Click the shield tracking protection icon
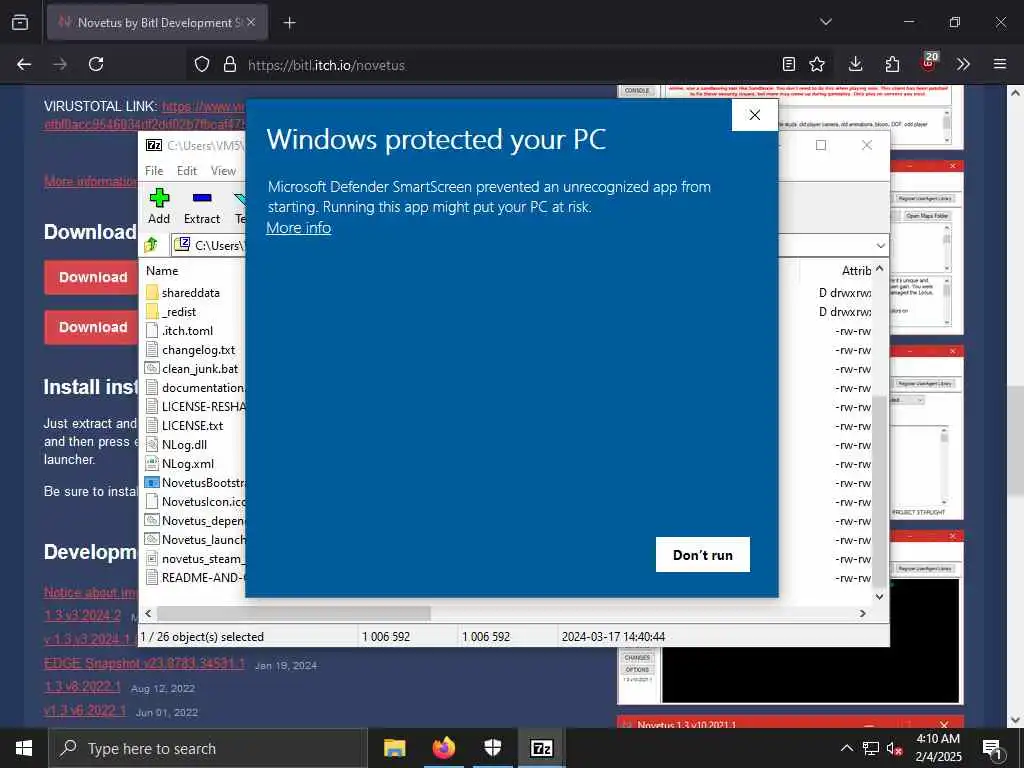1024x768 pixels. click(x=202, y=64)
